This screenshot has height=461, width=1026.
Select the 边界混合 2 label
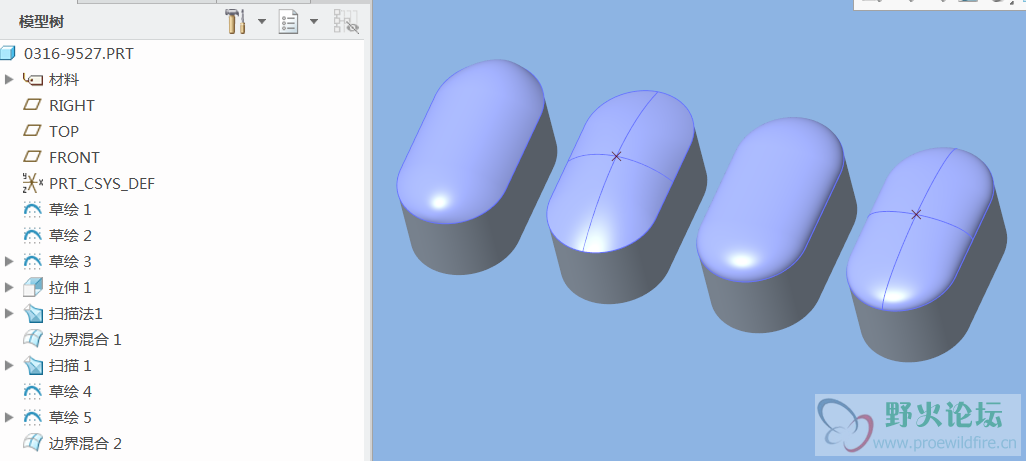[86, 443]
